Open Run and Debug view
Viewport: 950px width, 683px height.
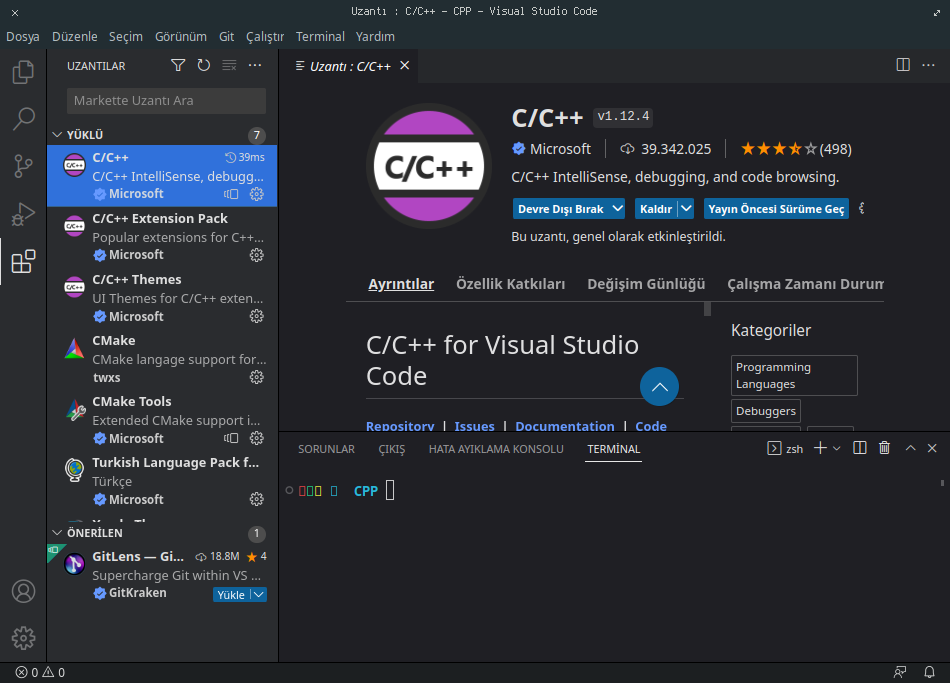coord(23,214)
